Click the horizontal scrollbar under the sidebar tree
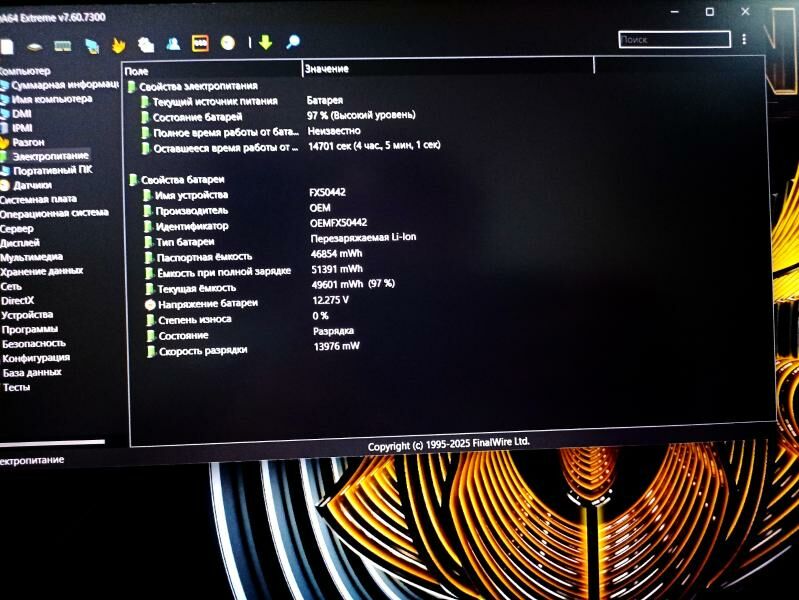 click(x=52, y=442)
